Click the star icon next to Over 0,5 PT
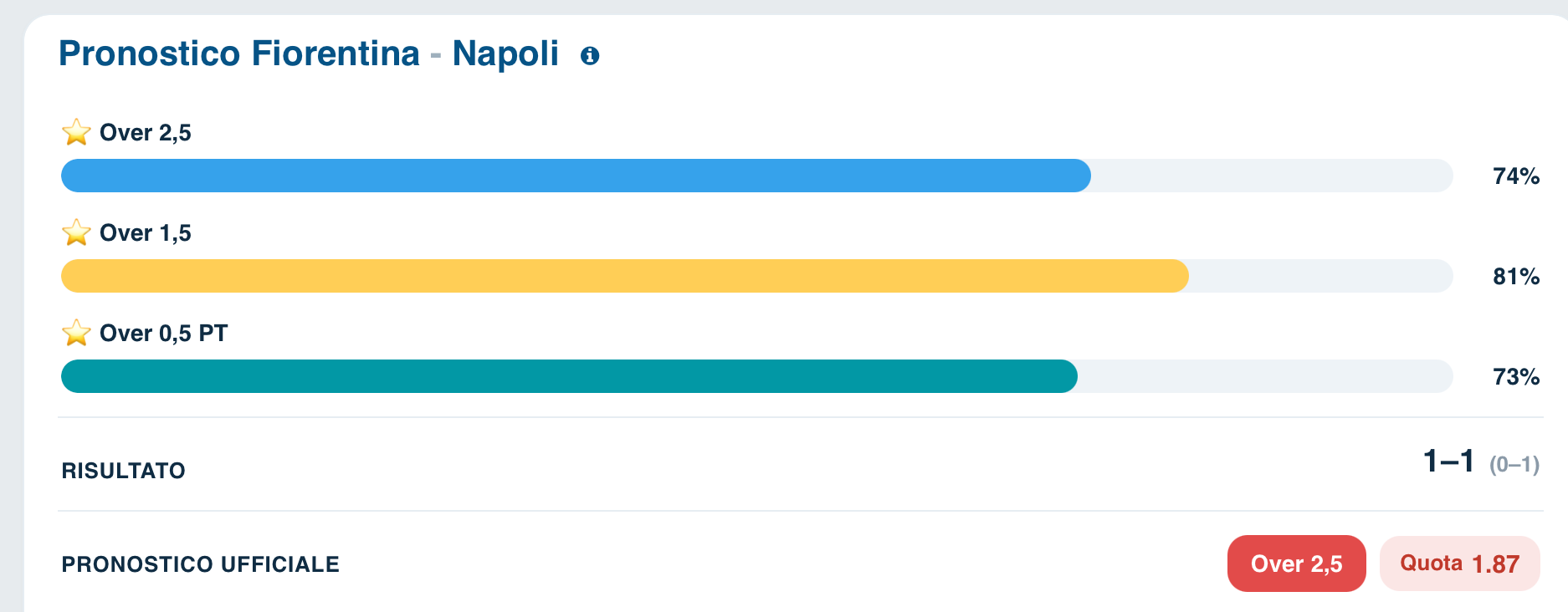Viewport: 1568px width, 612px height. pos(76,333)
